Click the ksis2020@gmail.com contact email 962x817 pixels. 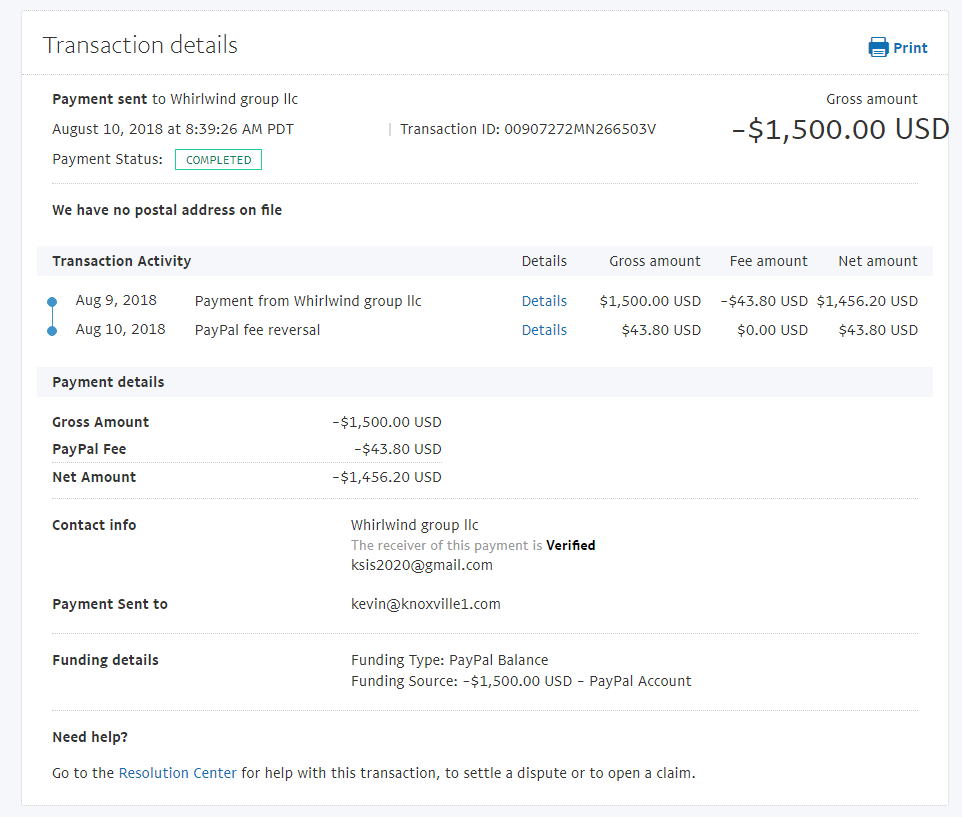(421, 565)
